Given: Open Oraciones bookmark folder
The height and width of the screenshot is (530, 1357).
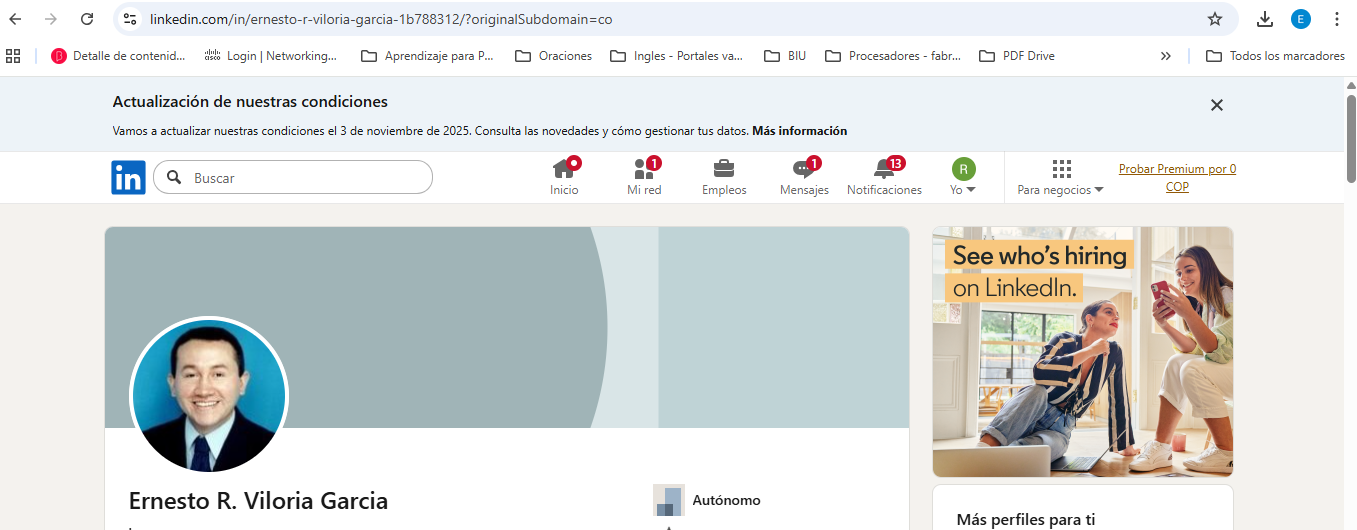Looking at the screenshot, I should tap(553, 56).
